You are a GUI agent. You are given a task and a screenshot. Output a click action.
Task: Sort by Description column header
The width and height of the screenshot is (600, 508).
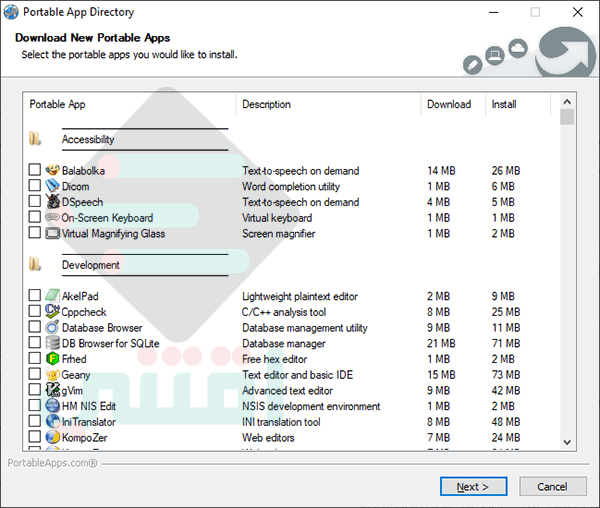329,104
